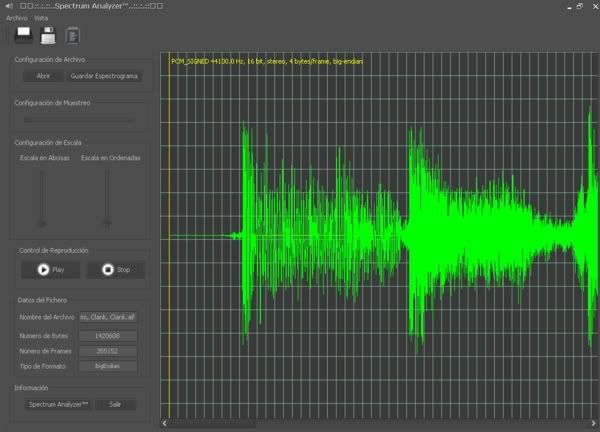This screenshot has width=600, height=432.
Task: Click the speaker icon in title bar
Action: click(x=9, y=6)
